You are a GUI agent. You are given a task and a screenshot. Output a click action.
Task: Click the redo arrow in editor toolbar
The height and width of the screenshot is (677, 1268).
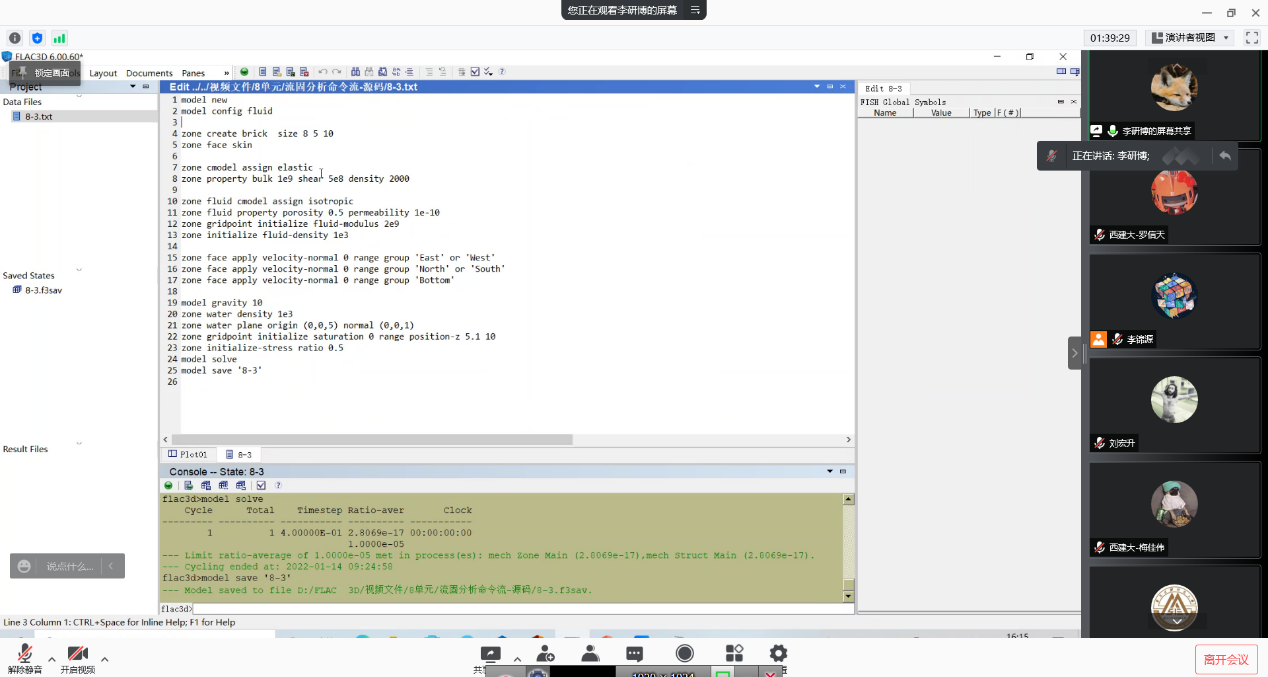(x=337, y=72)
